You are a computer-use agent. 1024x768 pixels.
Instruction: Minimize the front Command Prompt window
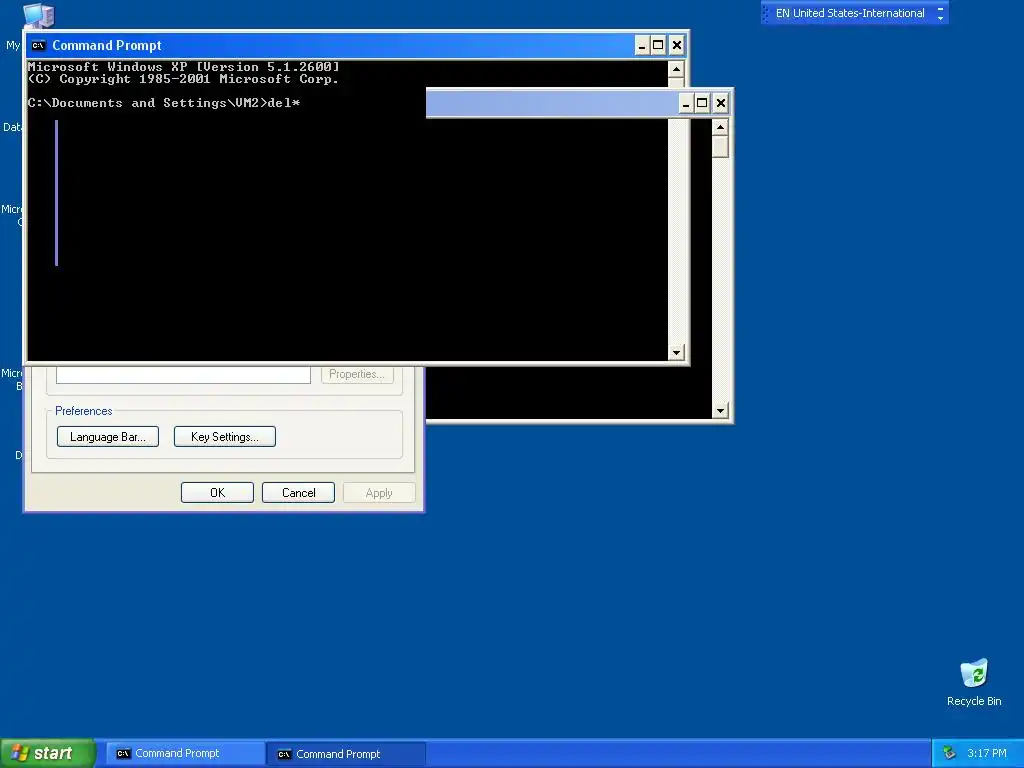[642, 45]
